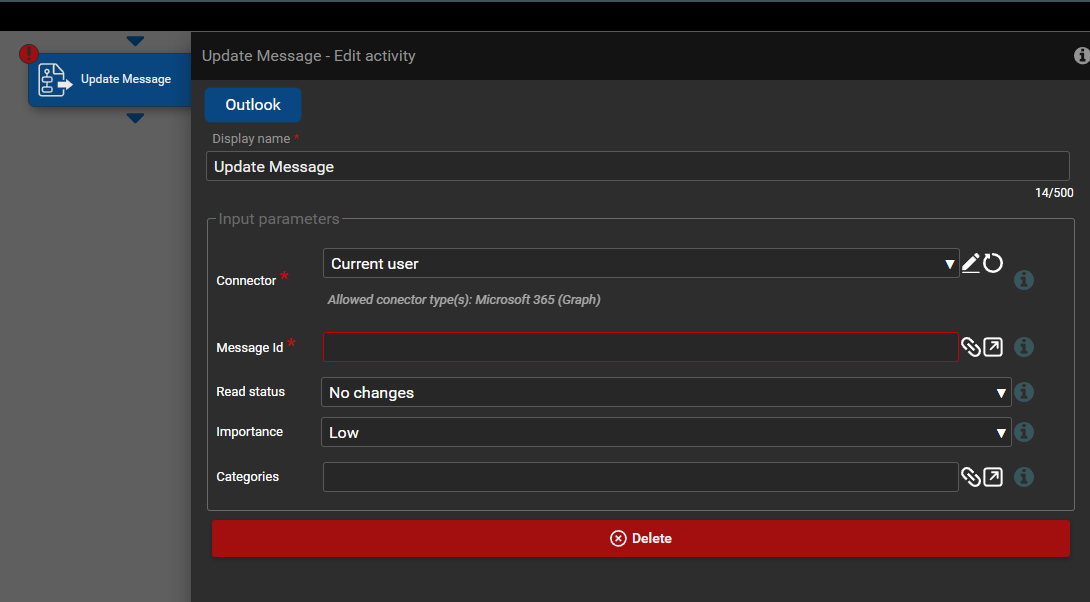
Task: Show info for the Connector parameter
Action: (1024, 280)
